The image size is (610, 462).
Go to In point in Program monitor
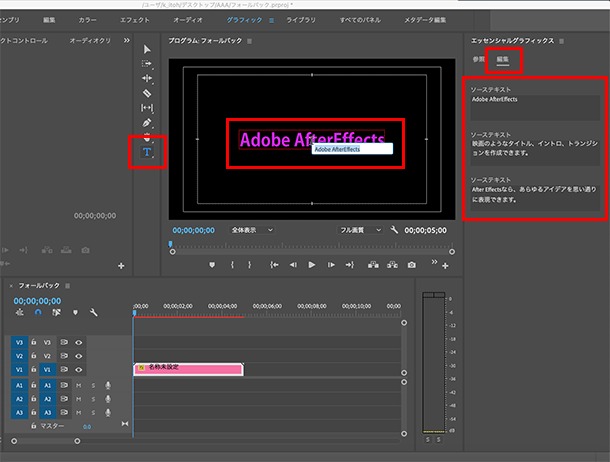point(274,265)
